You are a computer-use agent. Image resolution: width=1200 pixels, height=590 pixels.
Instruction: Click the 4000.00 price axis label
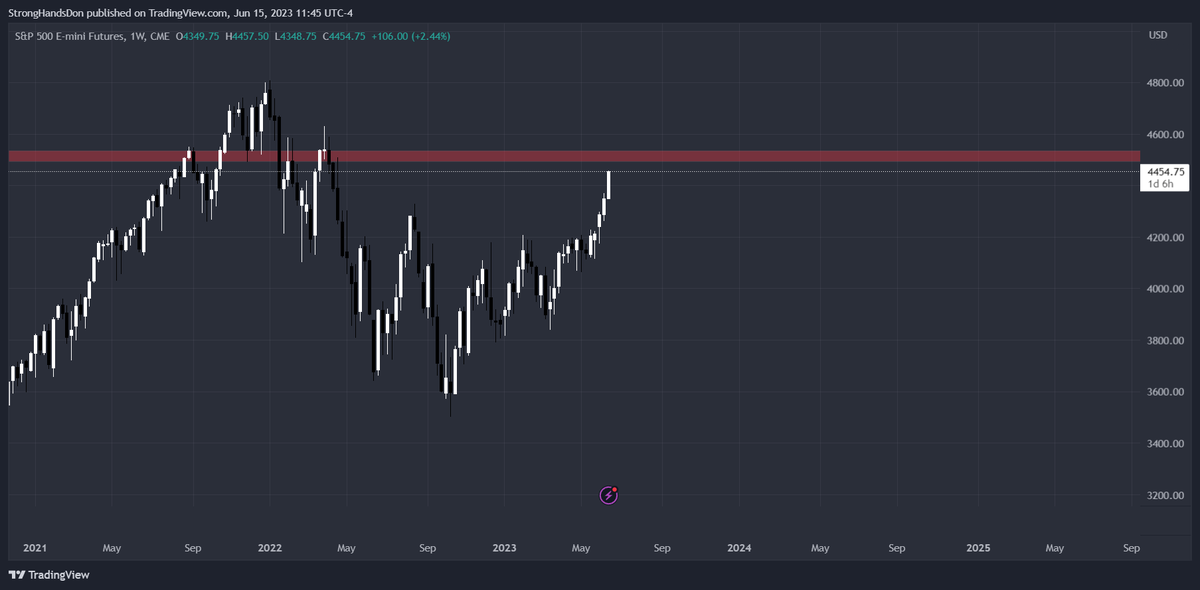(1166, 289)
